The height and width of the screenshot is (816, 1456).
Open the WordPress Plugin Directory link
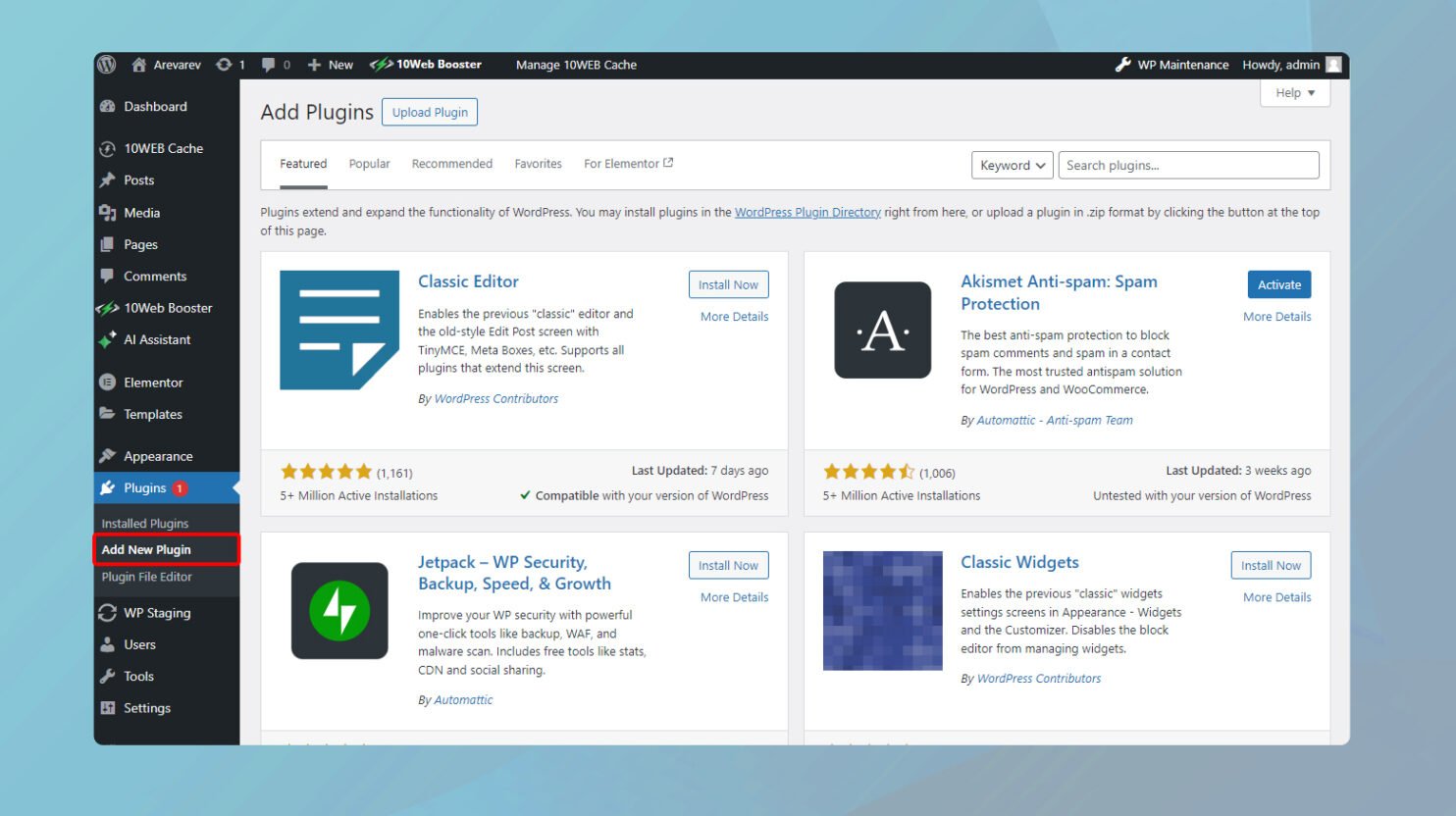[x=807, y=212]
